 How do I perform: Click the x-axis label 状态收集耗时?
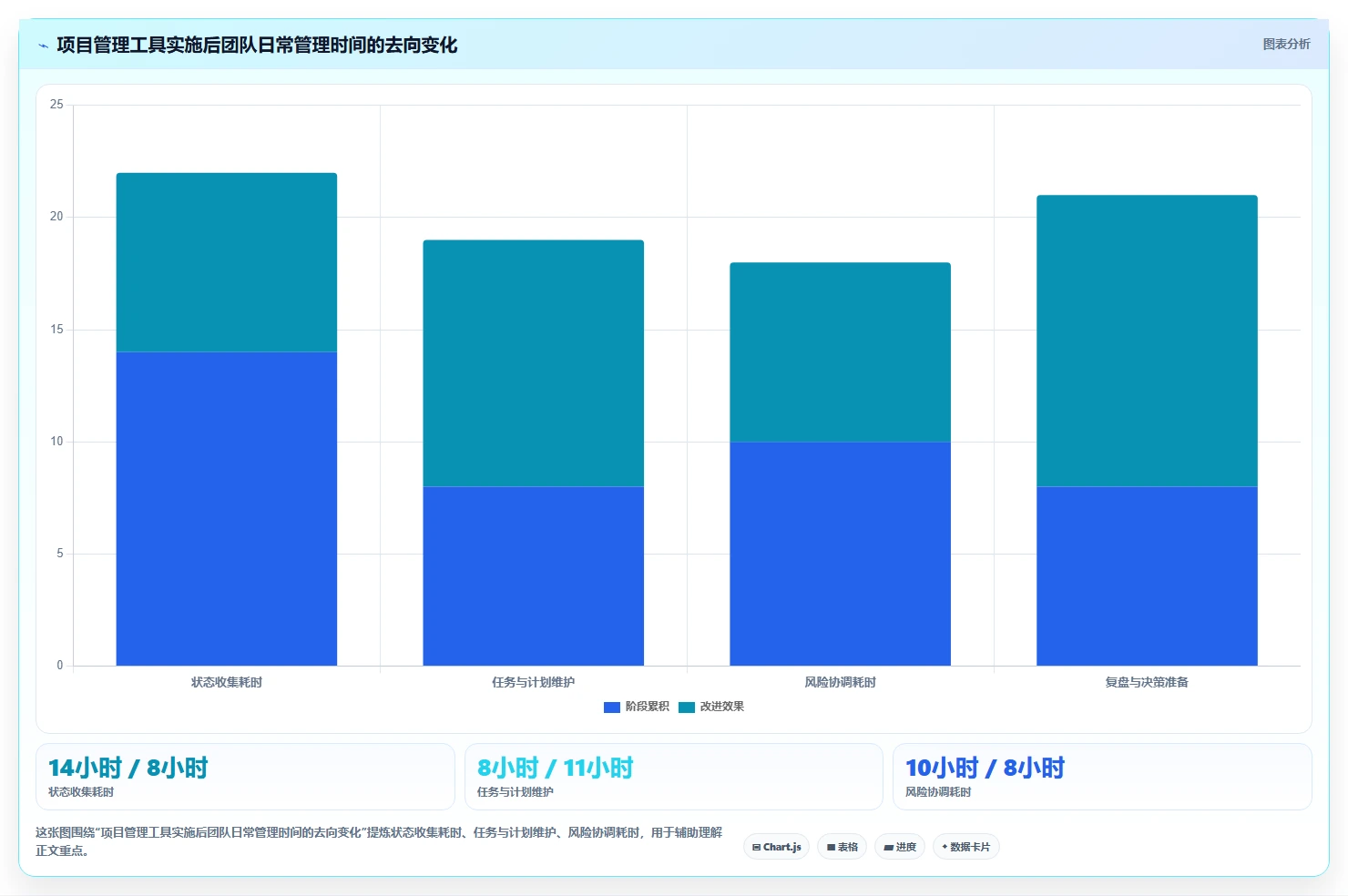(227, 682)
